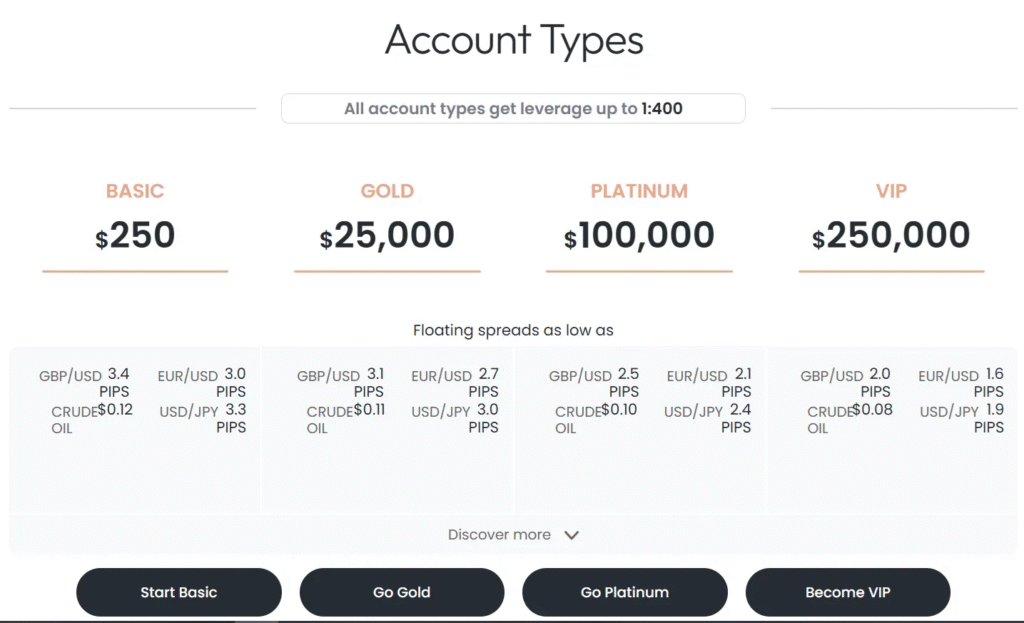Click the leverage up to 1:400 banner

(x=513, y=109)
